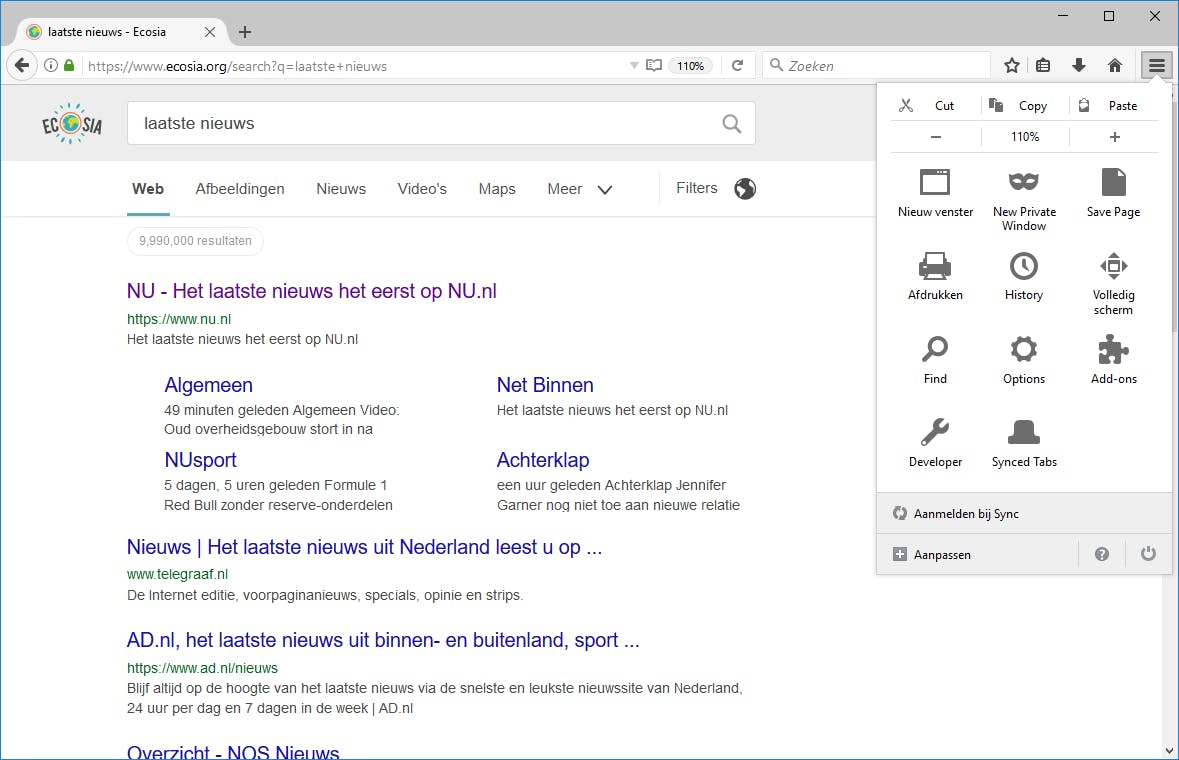
Task: Show bookmarks list icon in toolbar
Action: pos(1043,65)
